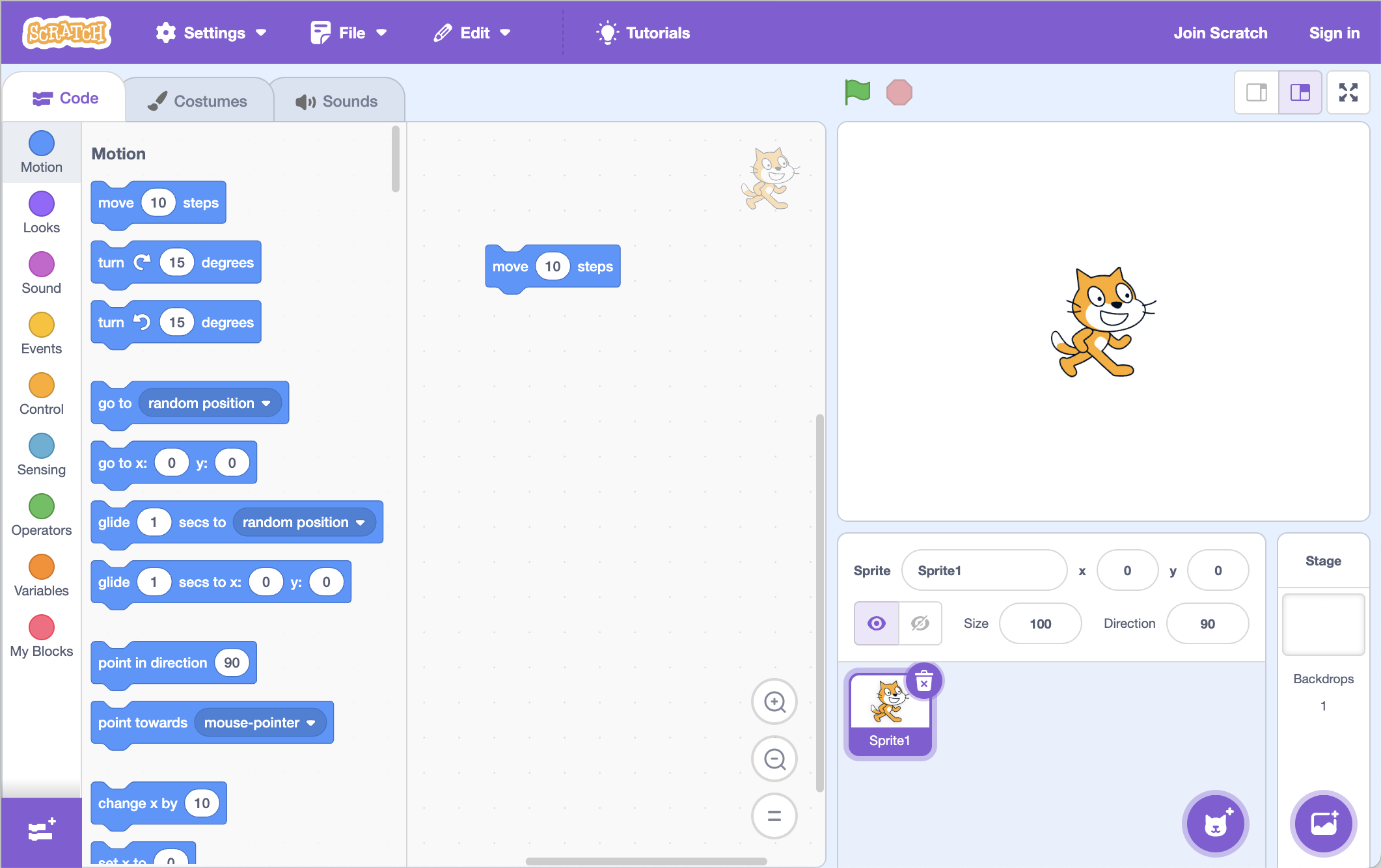Toggle sprite visibility eye icon
The height and width of the screenshot is (868, 1381).
click(x=877, y=622)
